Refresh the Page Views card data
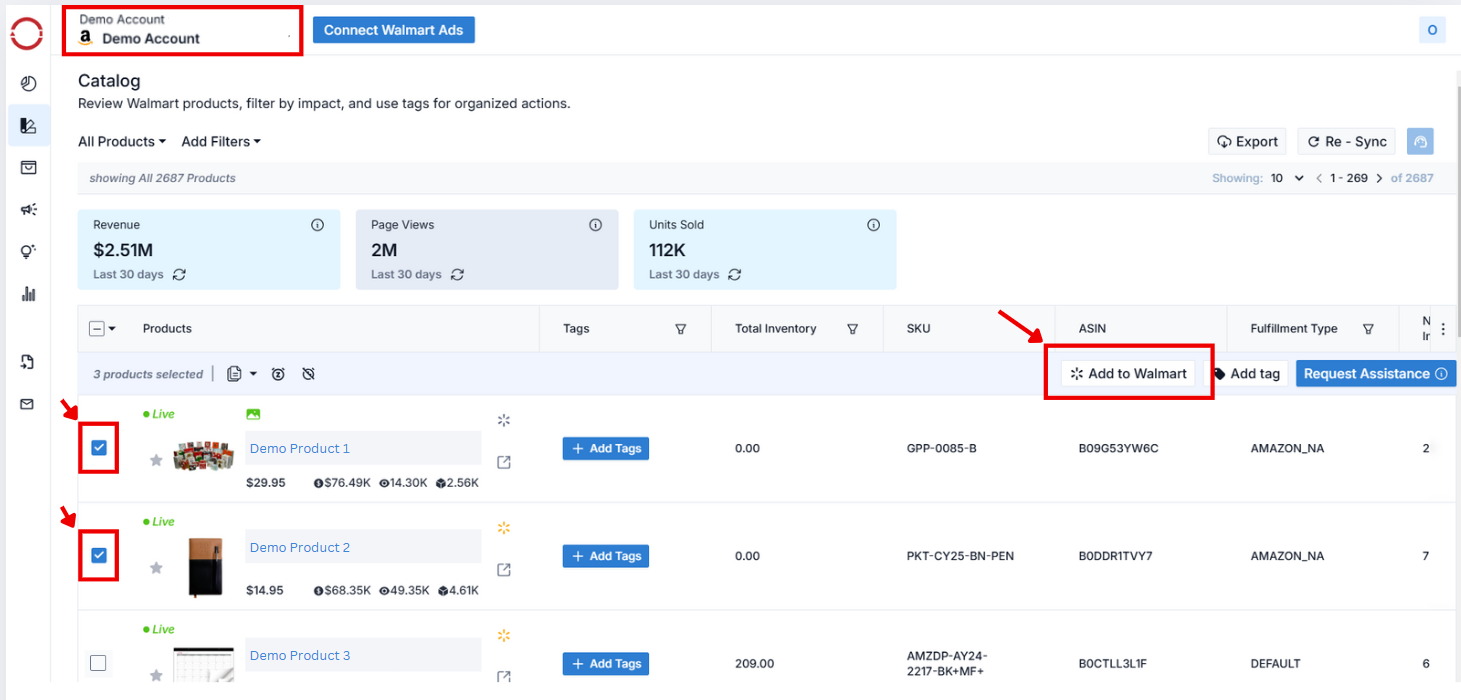This screenshot has height=700, width=1461. pyautogui.click(x=457, y=274)
